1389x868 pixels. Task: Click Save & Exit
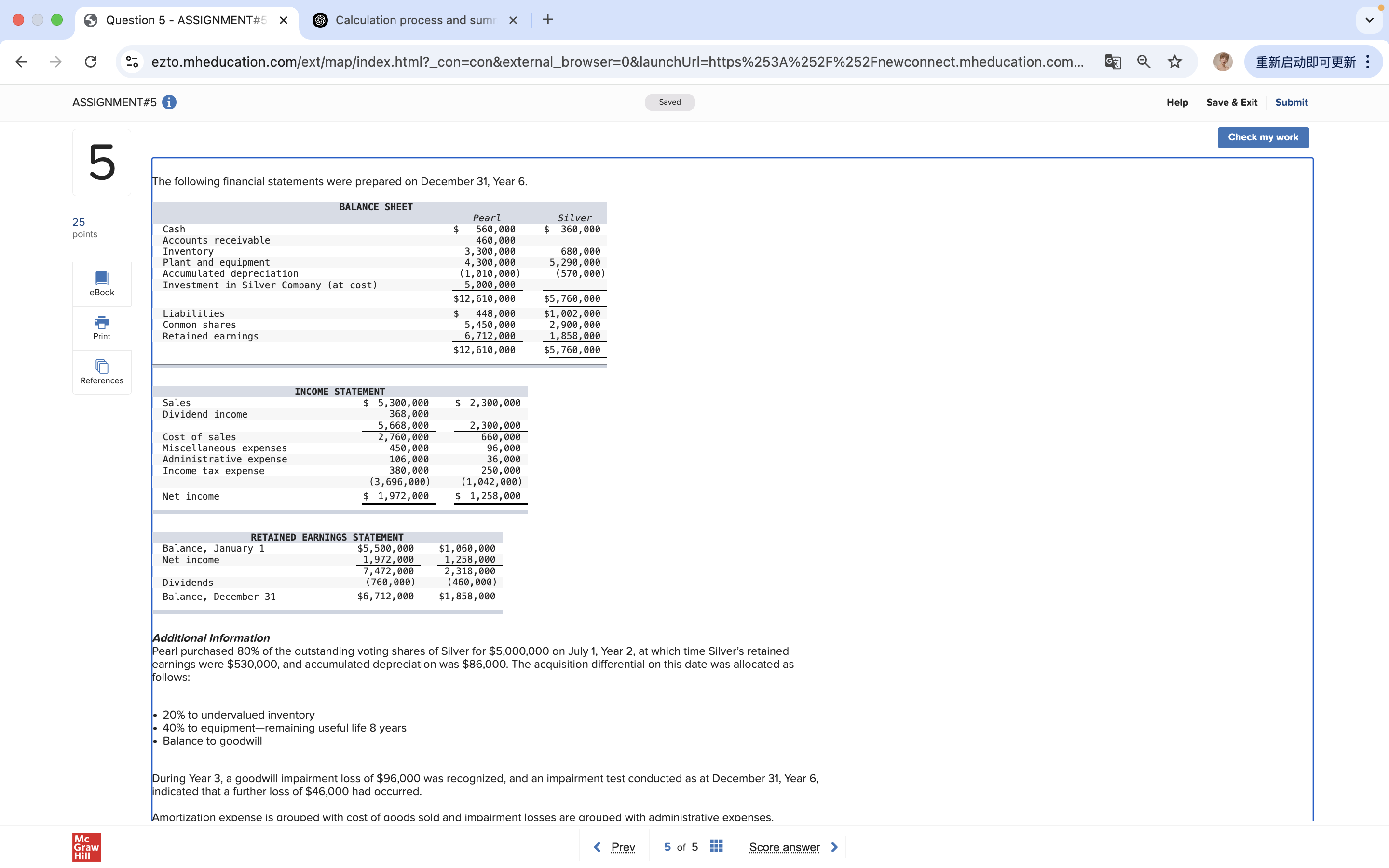[1231, 102]
